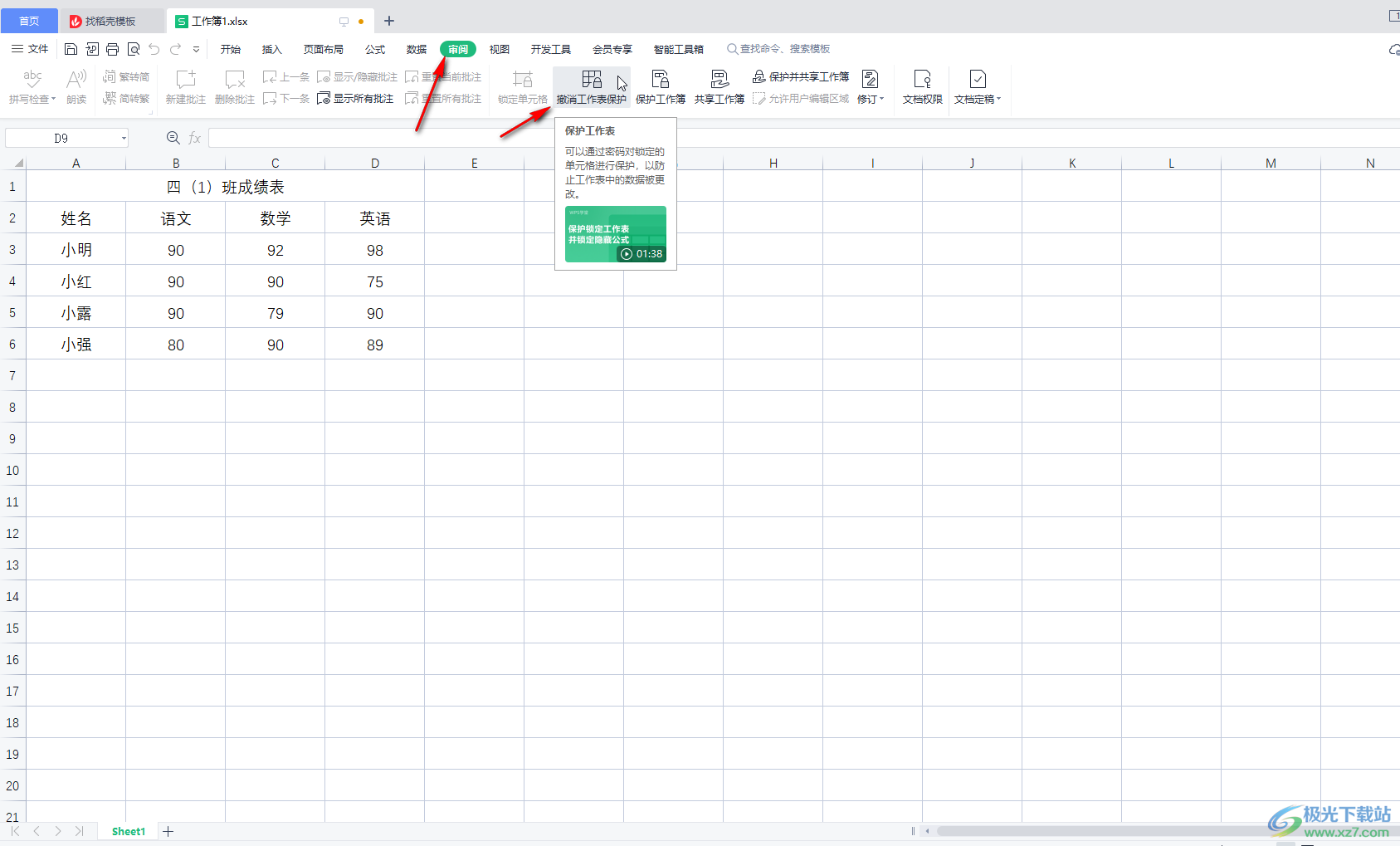Viewport: 1400px width, 846px height.
Task: Open the 智能工具箱 tab
Action: tap(679, 49)
